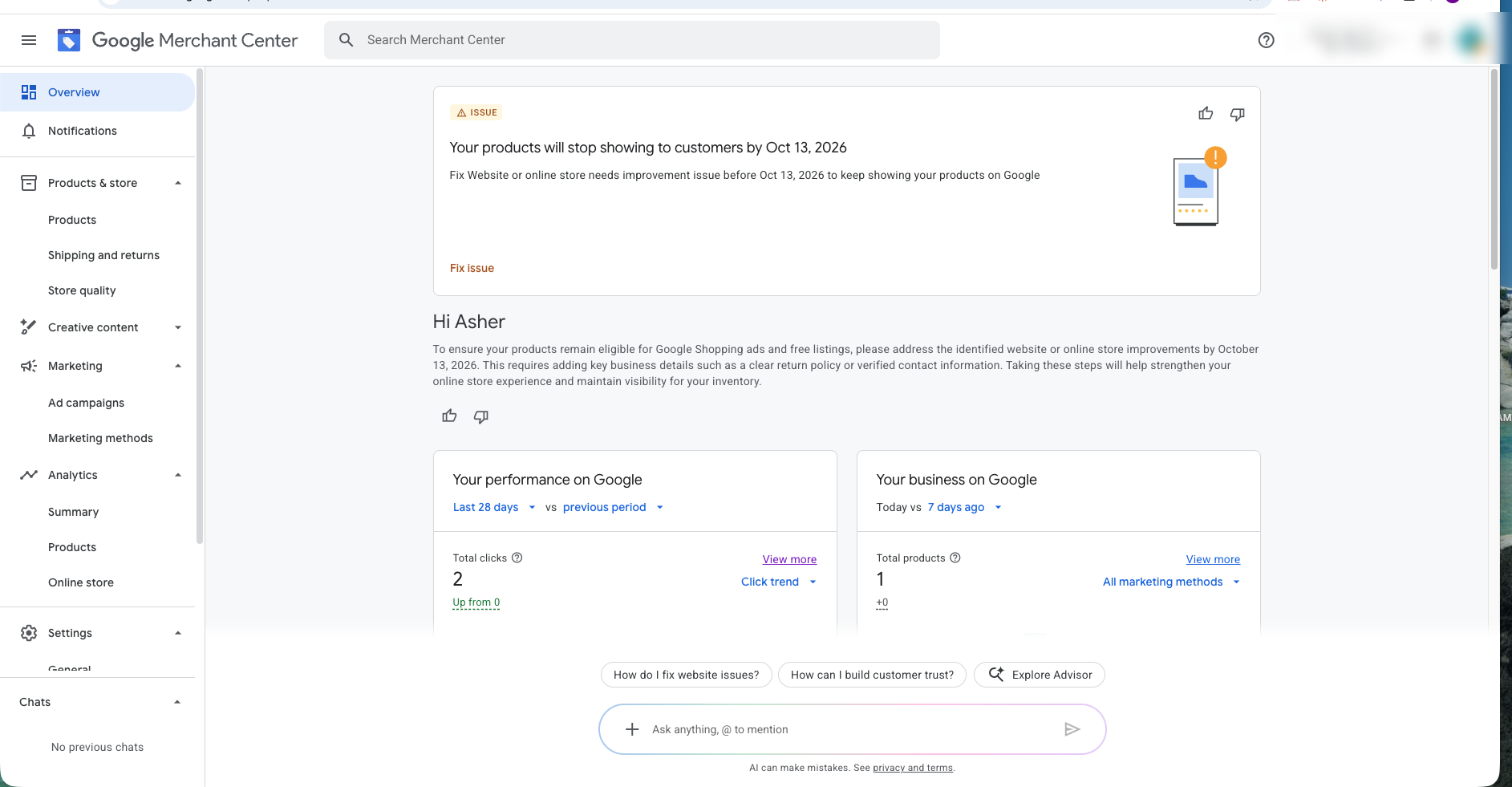Click the Marketing megaphone icon
The image size is (1512, 787).
click(x=29, y=366)
